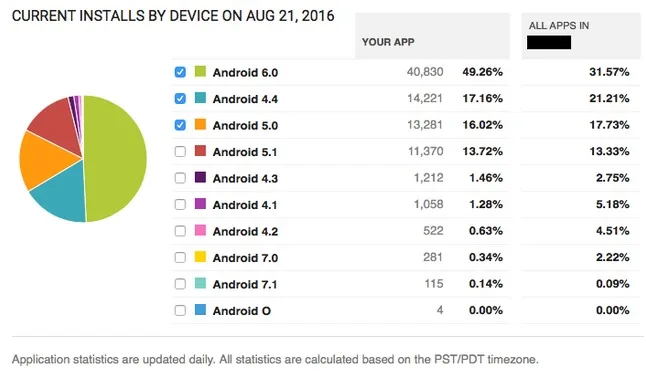Click the teal Android 4.4 pie slice

[62, 194]
